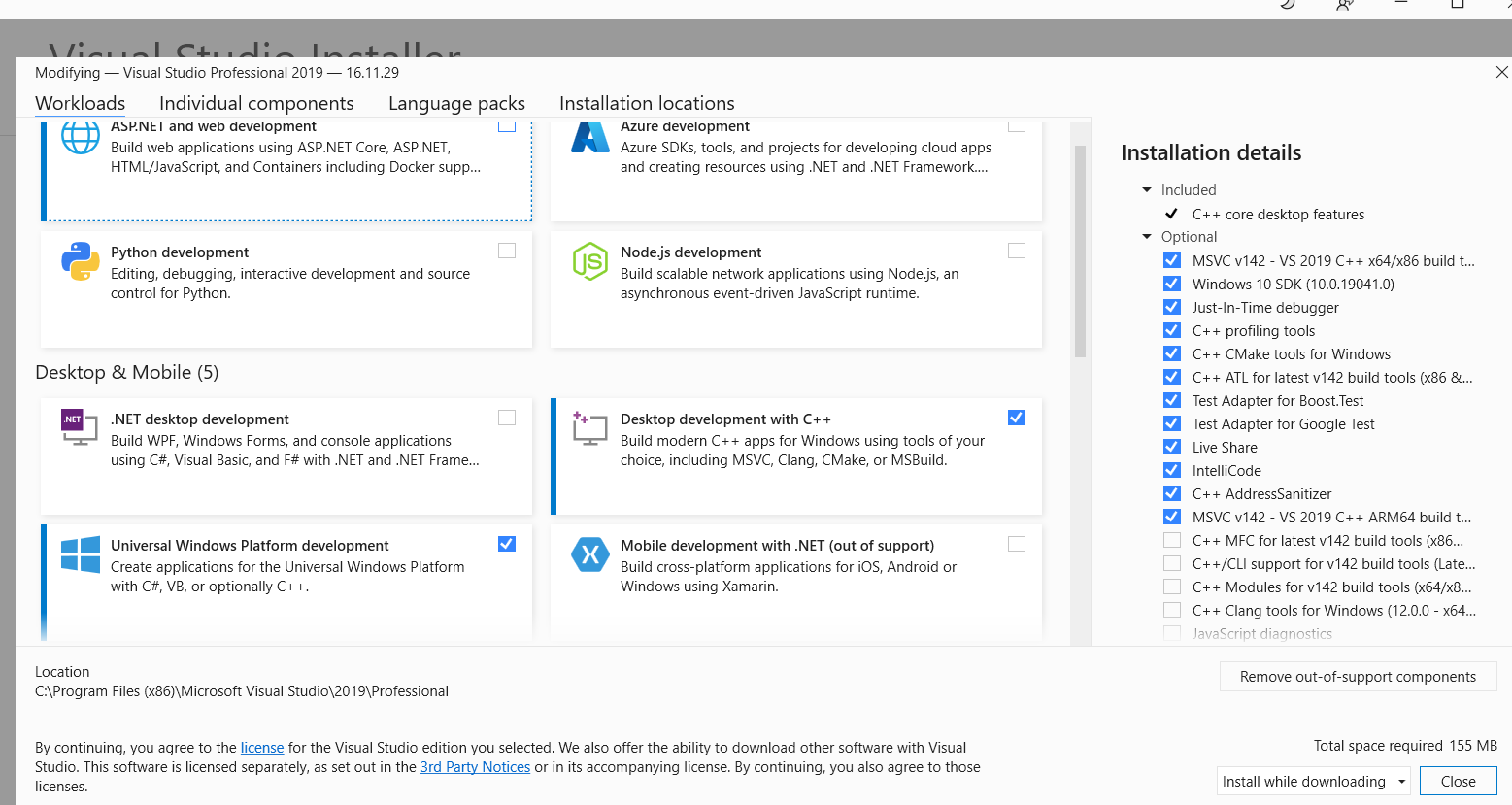Click the ASP.NET globe workload icon
This screenshot has height=805, width=1512.
coord(81,136)
